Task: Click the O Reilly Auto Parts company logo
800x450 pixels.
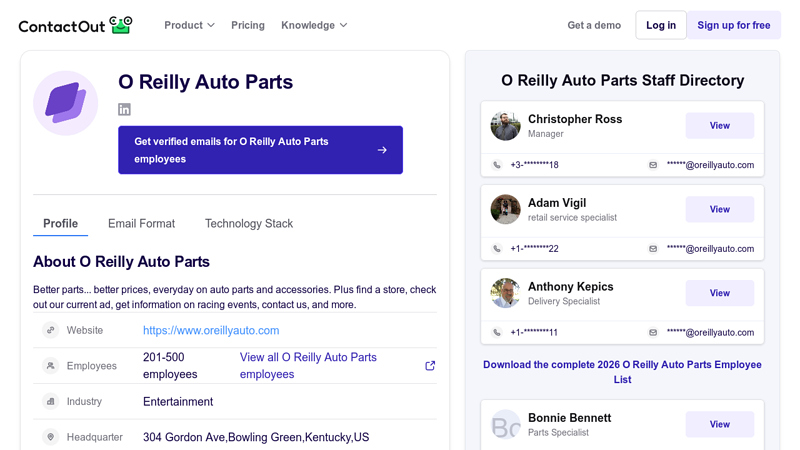Action: click(65, 103)
